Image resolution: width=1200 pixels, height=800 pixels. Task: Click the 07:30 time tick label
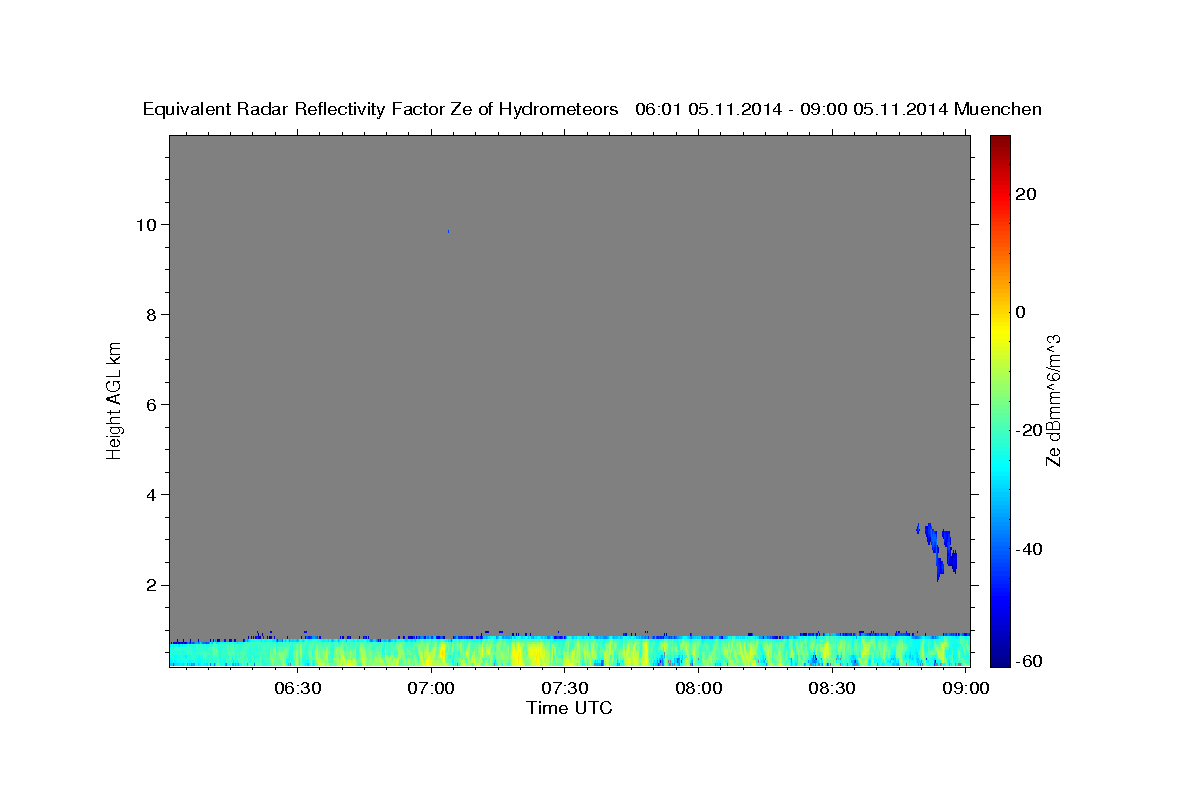tap(564, 688)
